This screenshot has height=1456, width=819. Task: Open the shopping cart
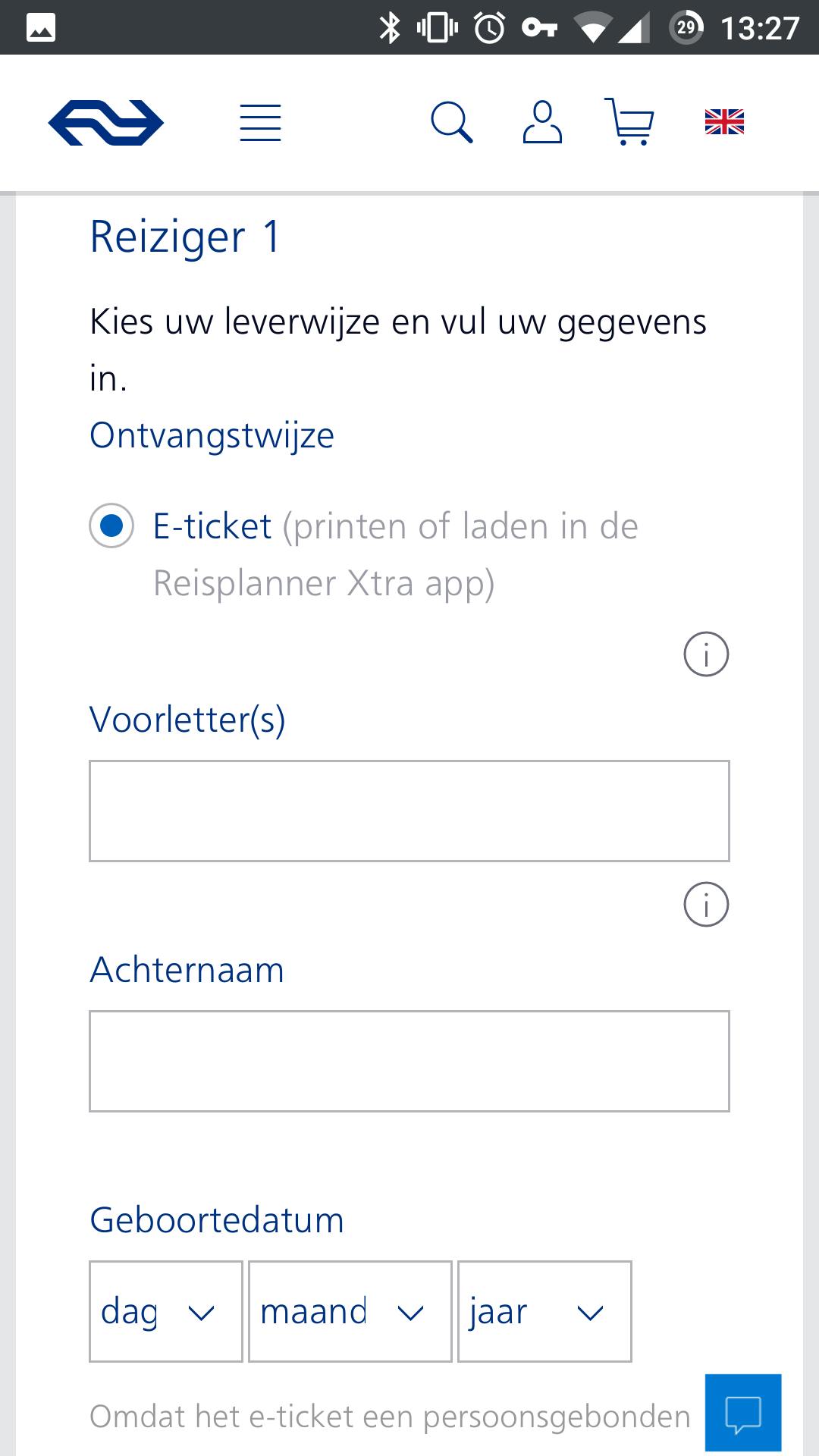(629, 122)
